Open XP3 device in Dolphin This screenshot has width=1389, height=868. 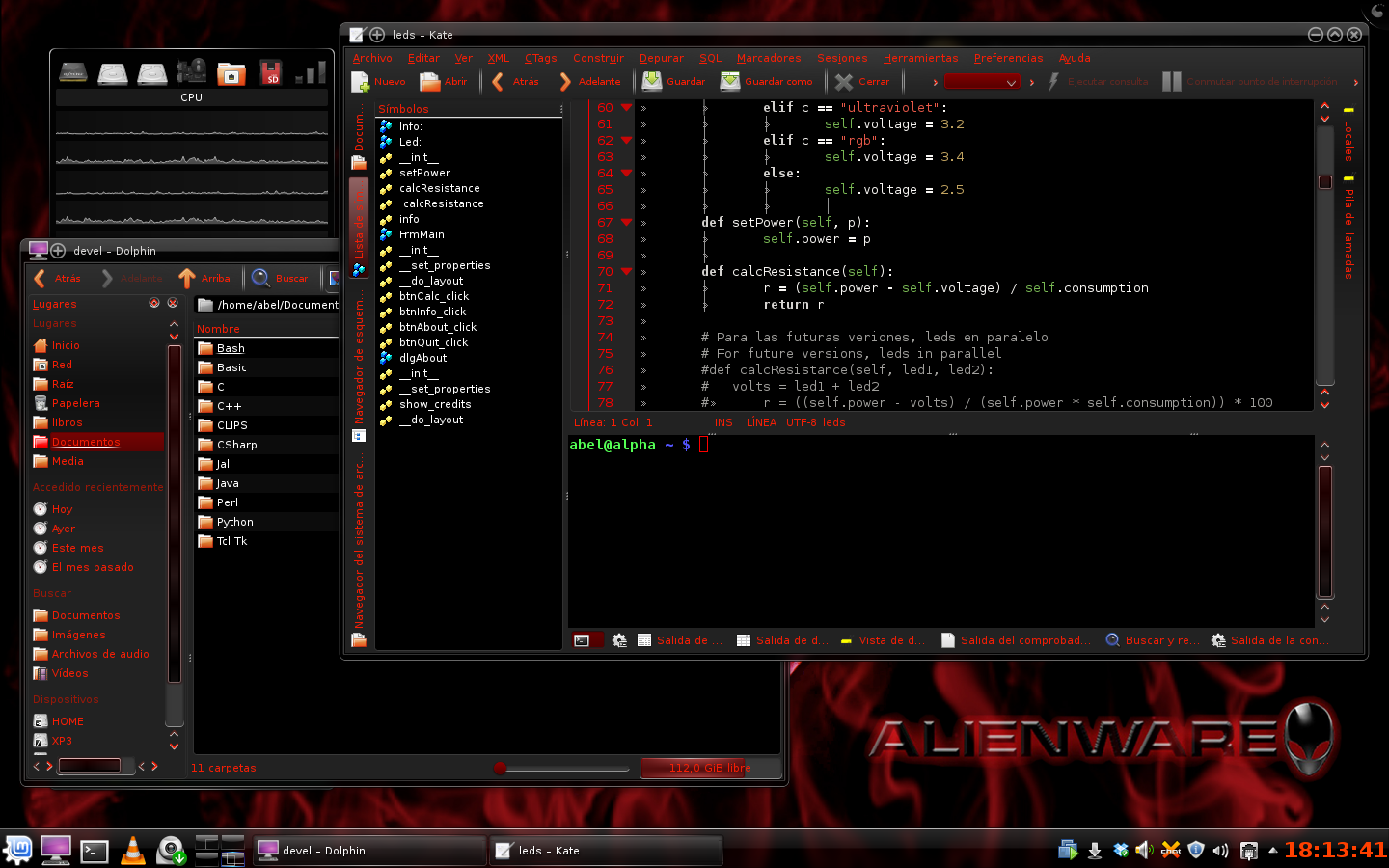62,741
